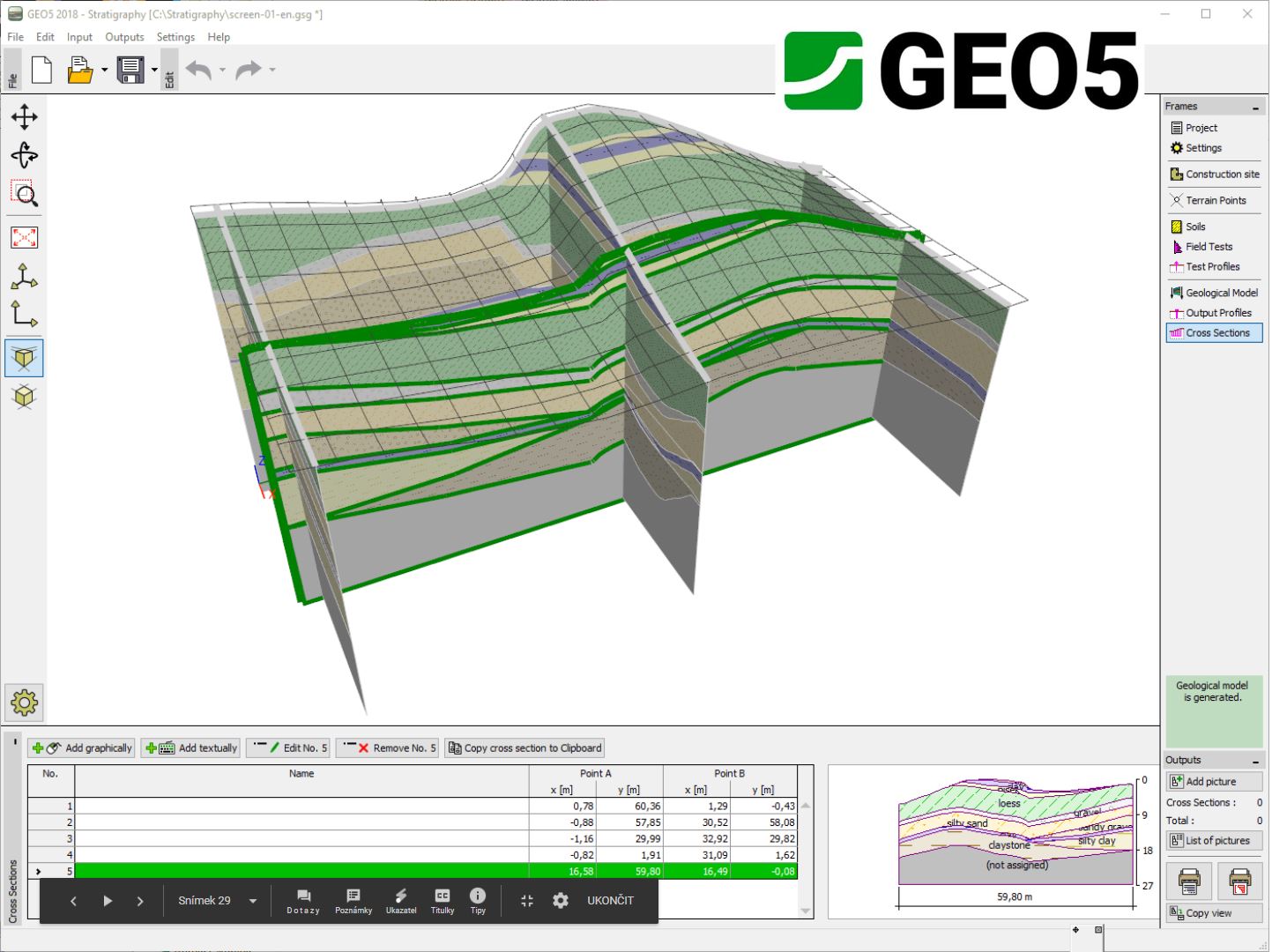Collapse the Frames panel

[1255, 108]
